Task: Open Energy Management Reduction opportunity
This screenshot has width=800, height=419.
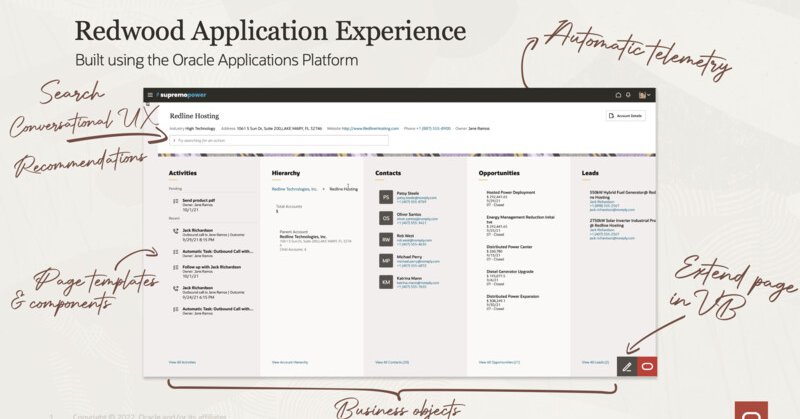Action: pos(520,219)
